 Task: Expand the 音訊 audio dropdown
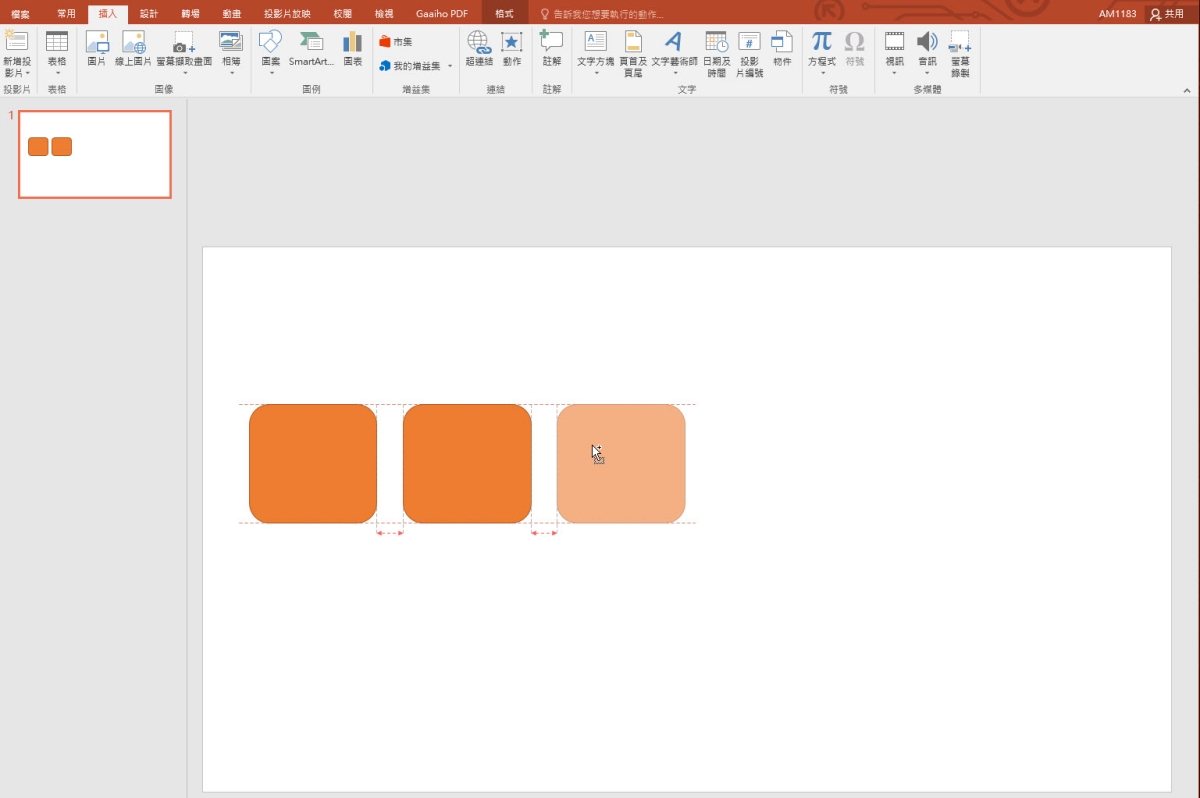(x=927, y=72)
